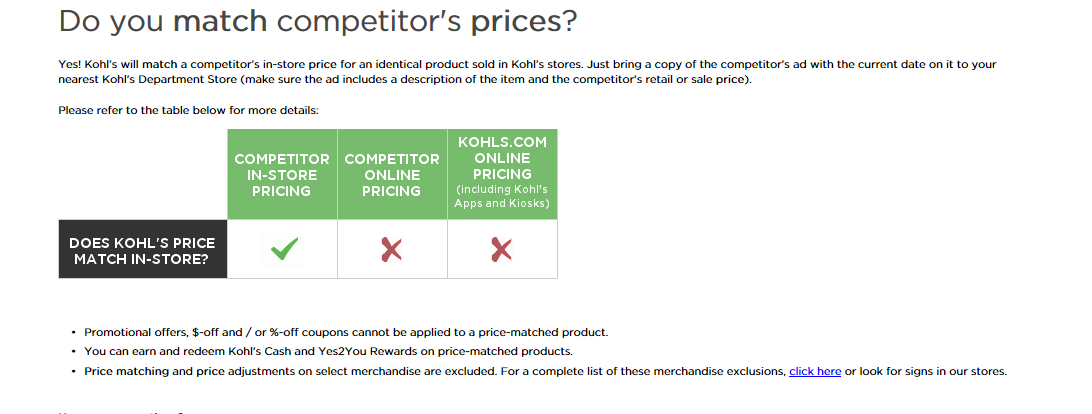The image size is (1092, 414).
Task: Open the 'click here' exclusions link
Action: tap(814, 371)
